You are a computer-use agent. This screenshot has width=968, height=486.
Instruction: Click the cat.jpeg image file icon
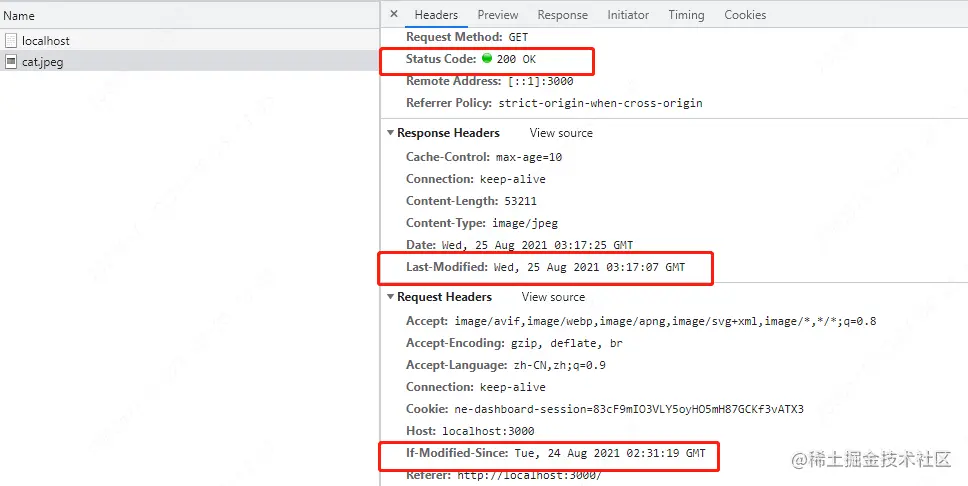[10, 62]
